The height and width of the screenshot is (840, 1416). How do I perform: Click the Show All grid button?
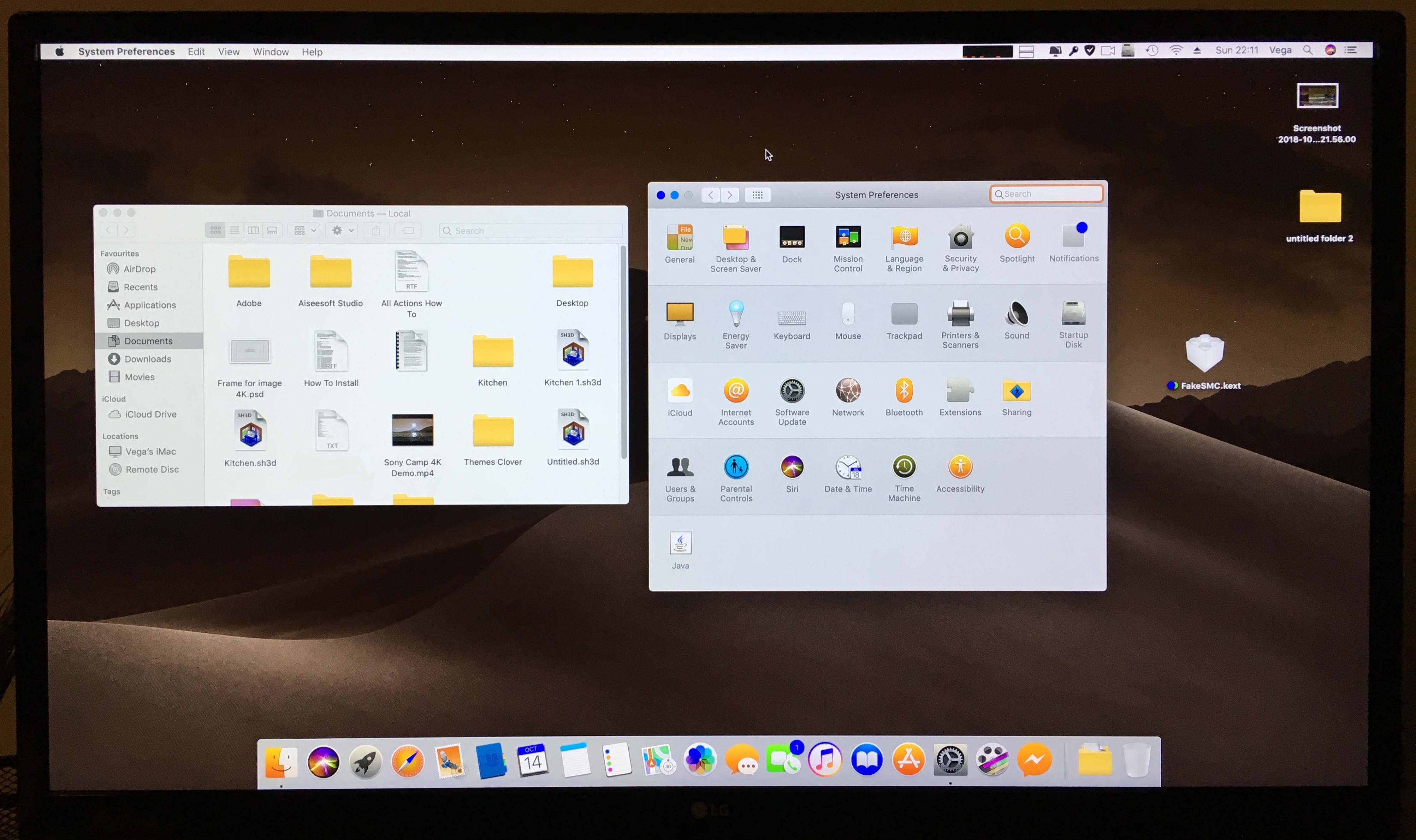(757, 195)
